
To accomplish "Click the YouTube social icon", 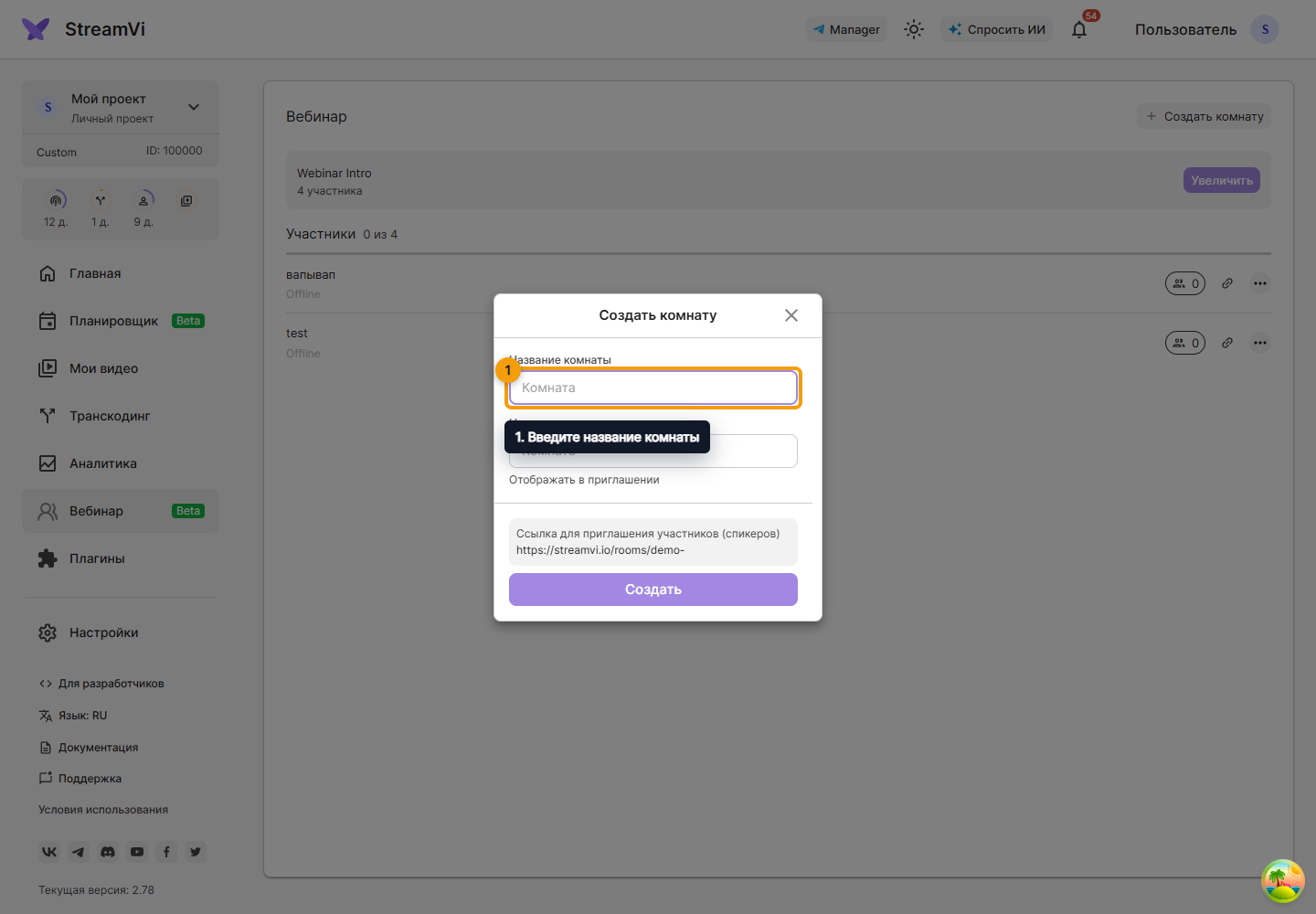I will (x=137, y=852).
